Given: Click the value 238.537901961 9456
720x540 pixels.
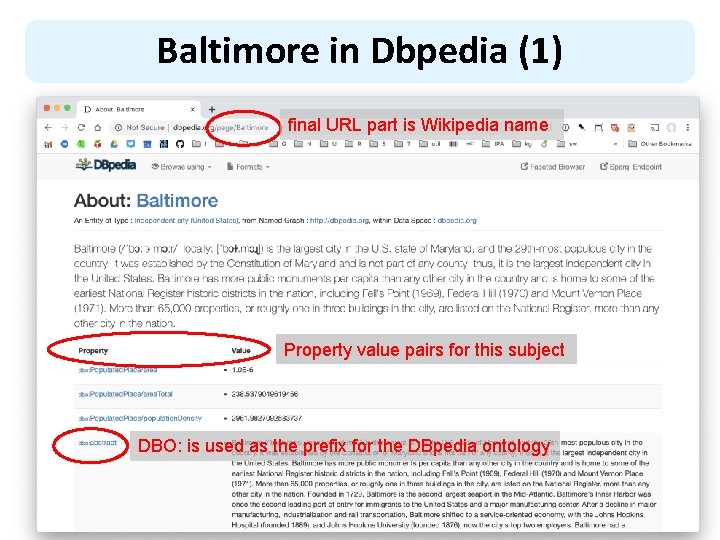Looking at the screenshot, I should [264, 394].
